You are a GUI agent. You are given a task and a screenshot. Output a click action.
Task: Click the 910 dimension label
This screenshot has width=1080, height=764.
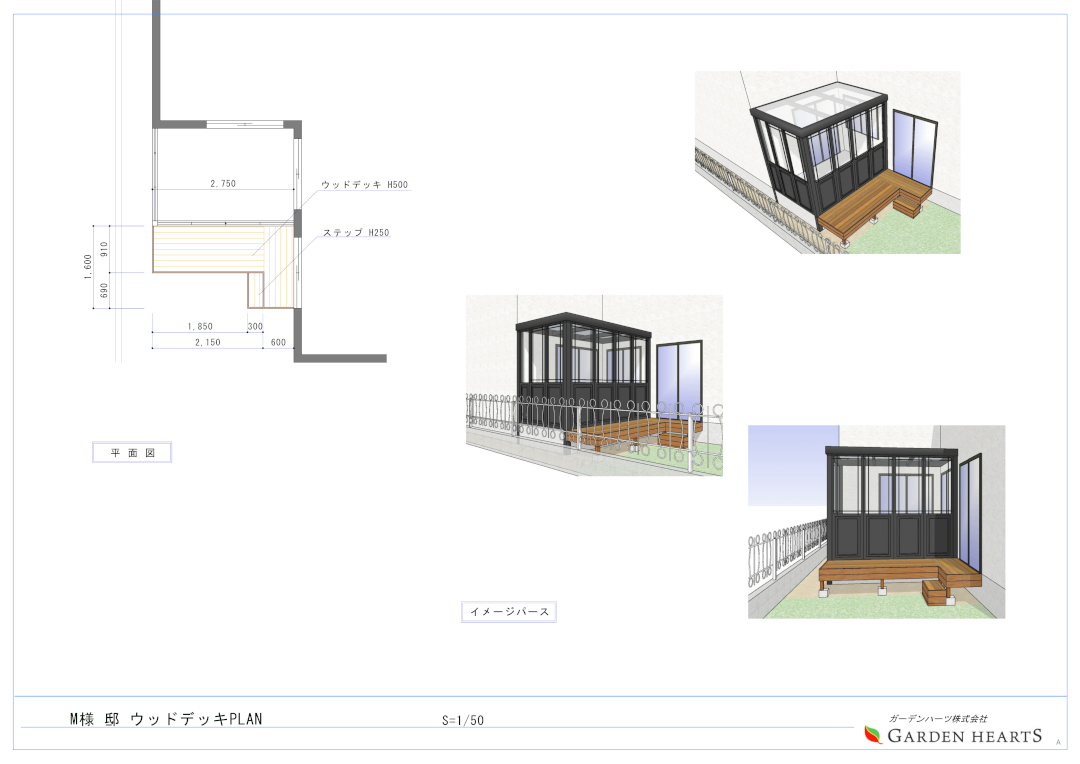[103, 249]
